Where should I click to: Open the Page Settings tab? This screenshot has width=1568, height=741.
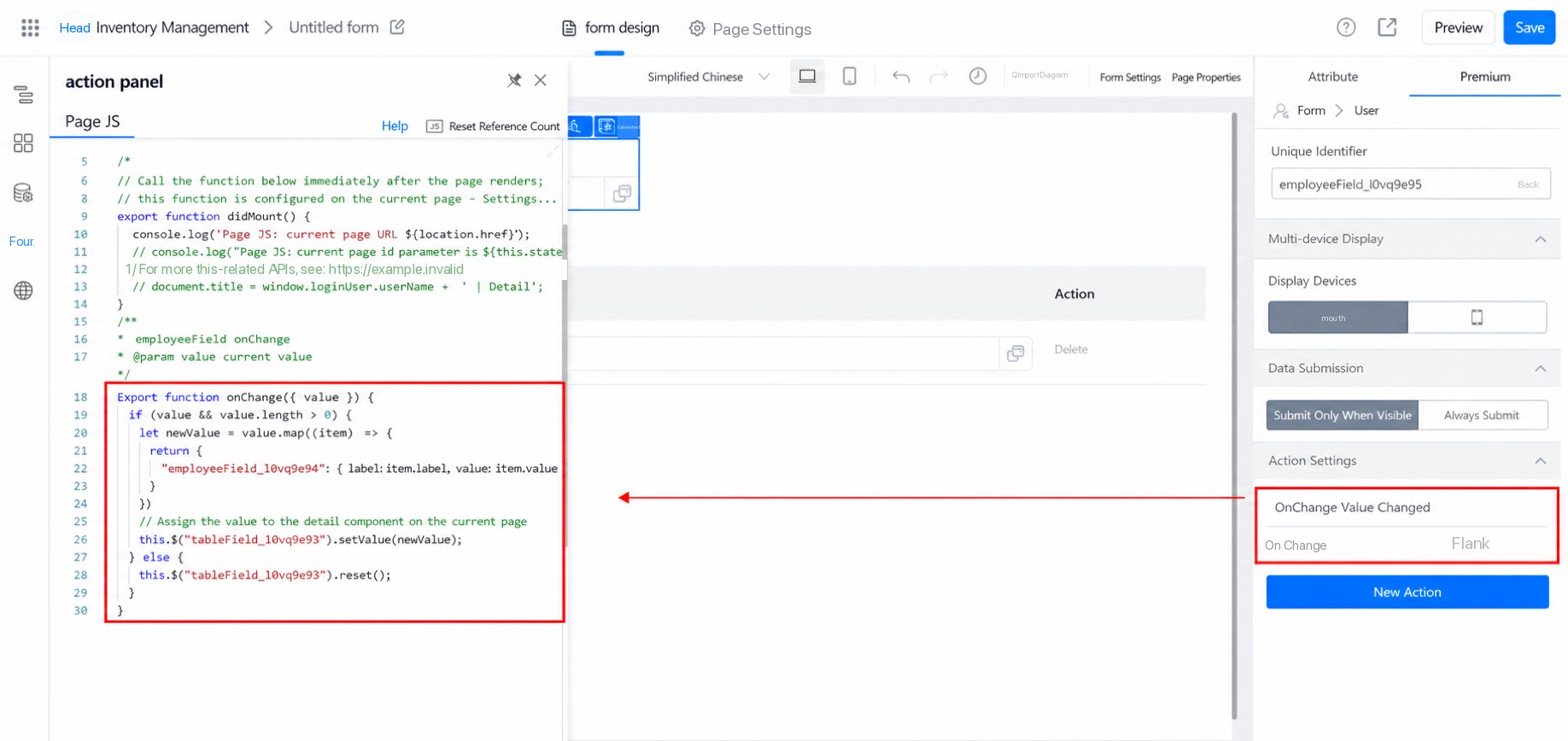[x=750, y=29]
